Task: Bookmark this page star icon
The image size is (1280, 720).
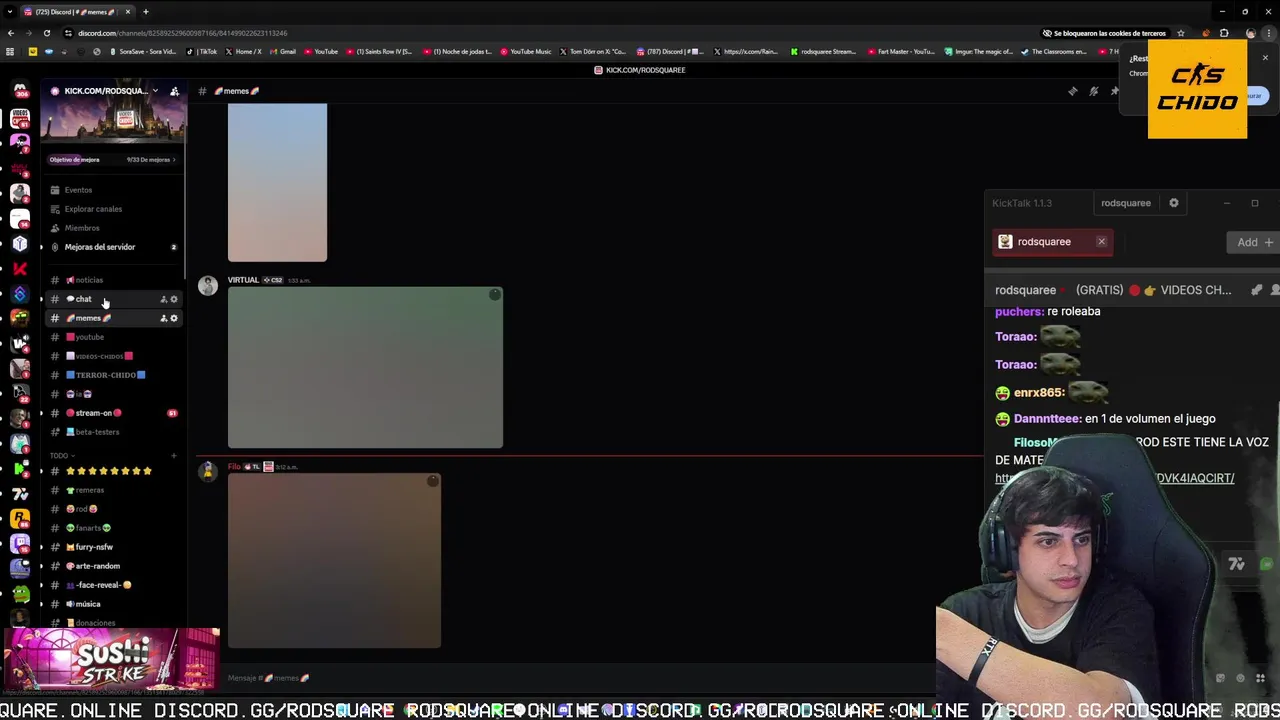Action: [1181, 33]
